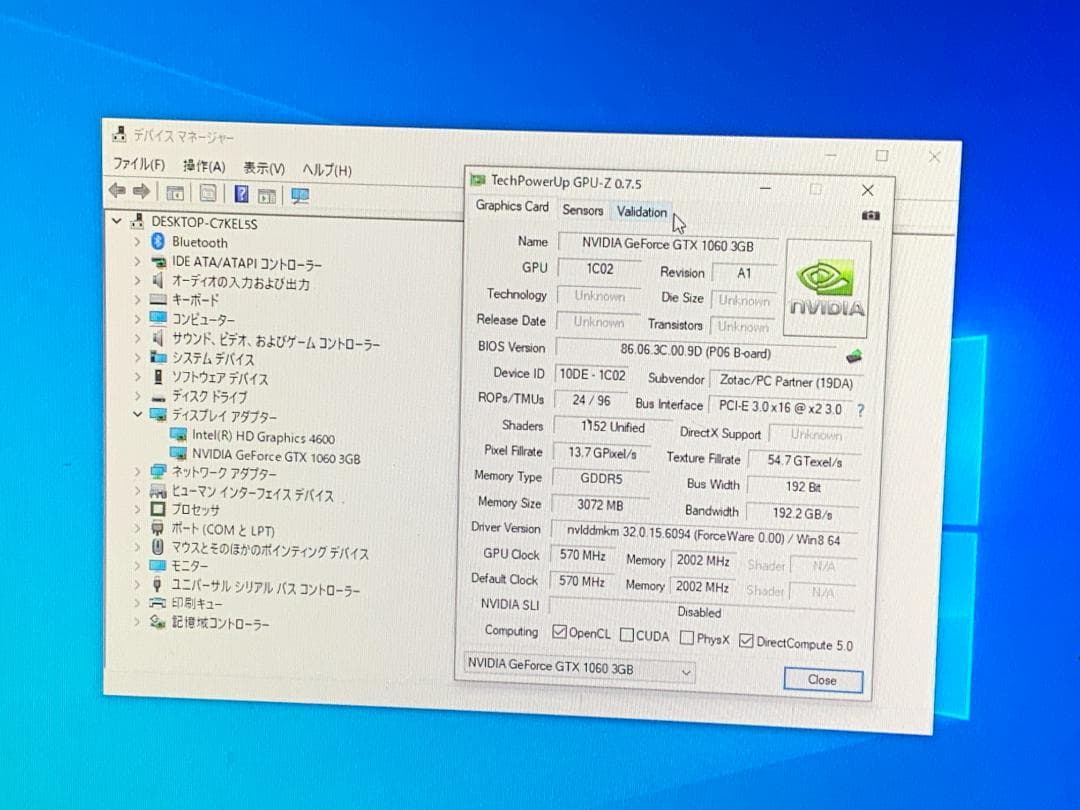Click the properties sheet toolbar icon

[x=207, y=194]
